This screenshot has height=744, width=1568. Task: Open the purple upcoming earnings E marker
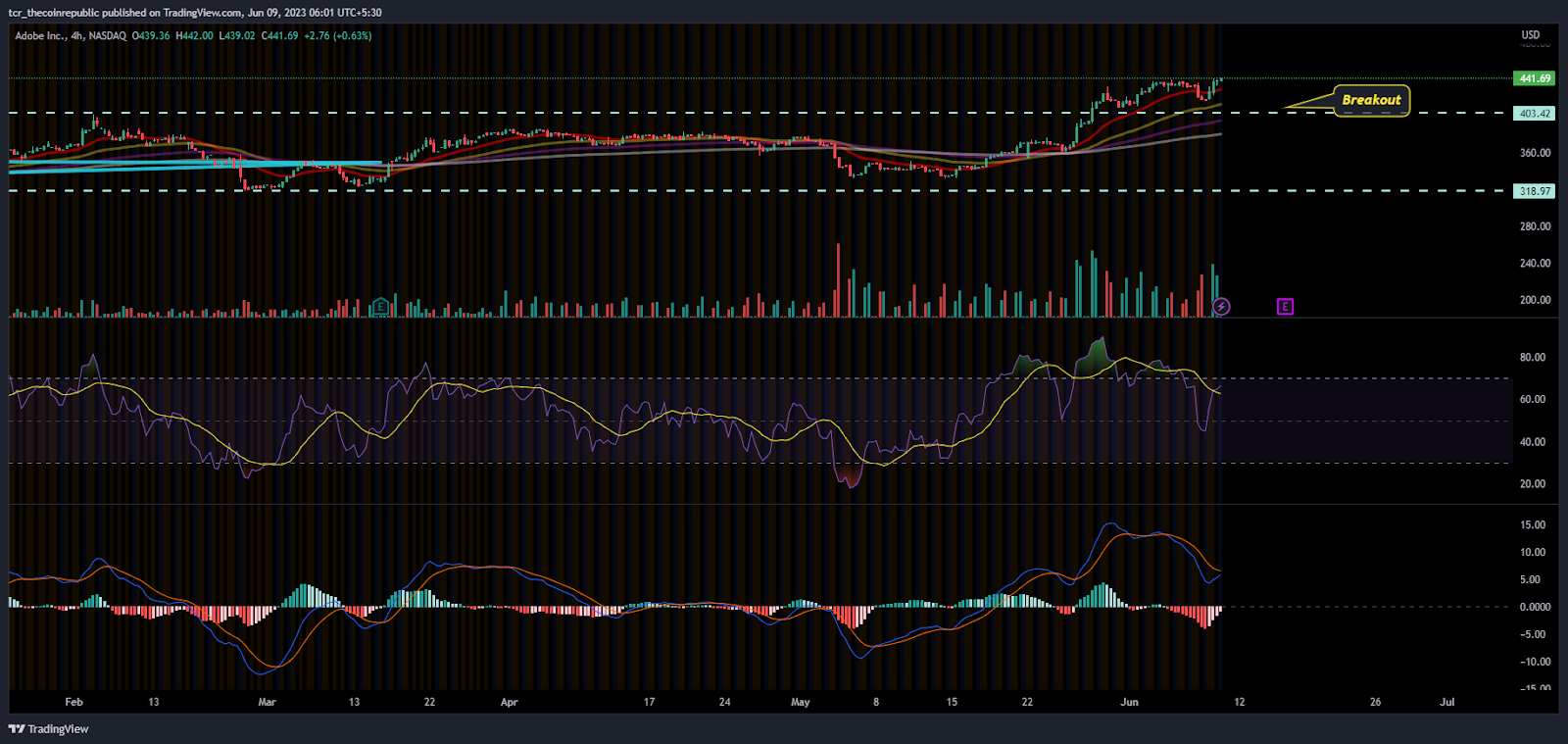point(1285,307)
